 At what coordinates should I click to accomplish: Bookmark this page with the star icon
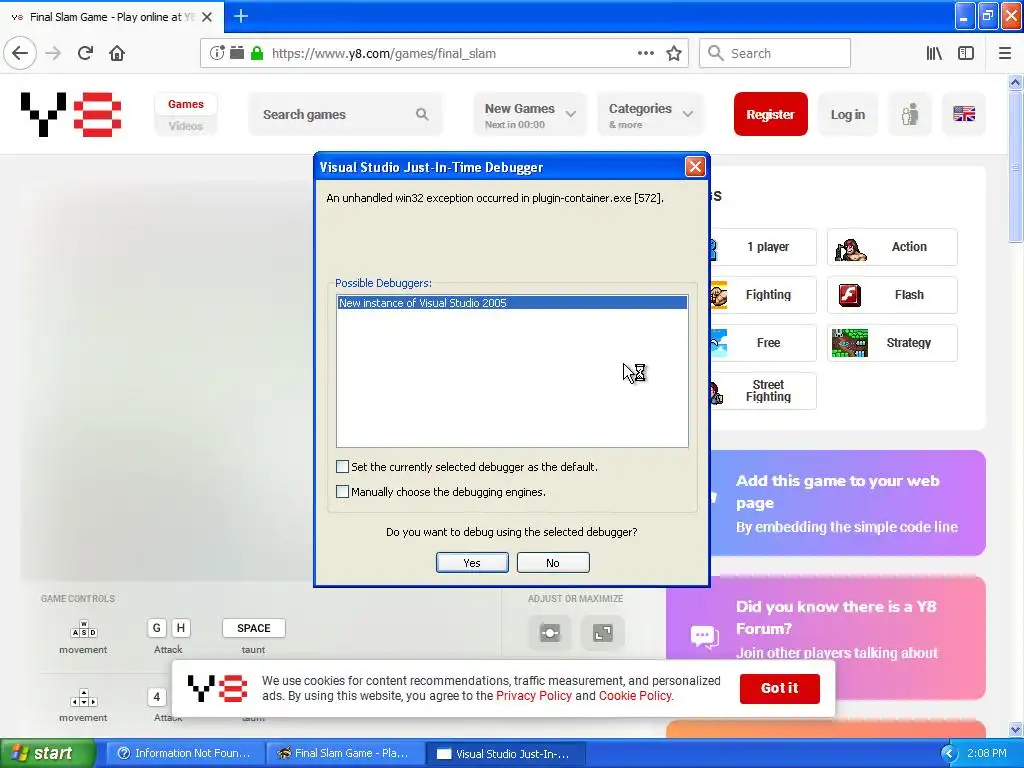pos(674,54)
